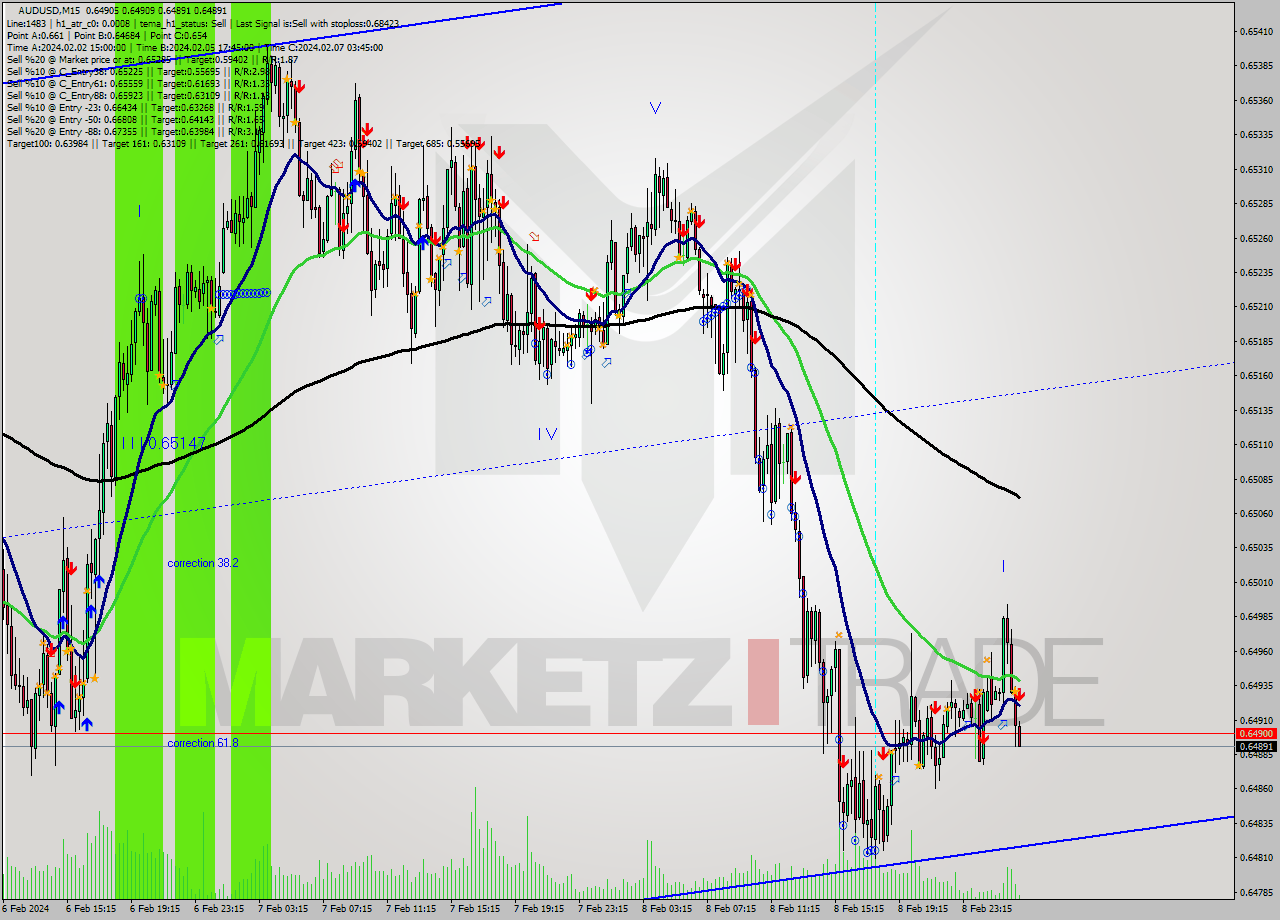Select the 'Point A:0.661' text
Image resolution: width=1280 pixels, height=920 pixels.
point(33,35)
